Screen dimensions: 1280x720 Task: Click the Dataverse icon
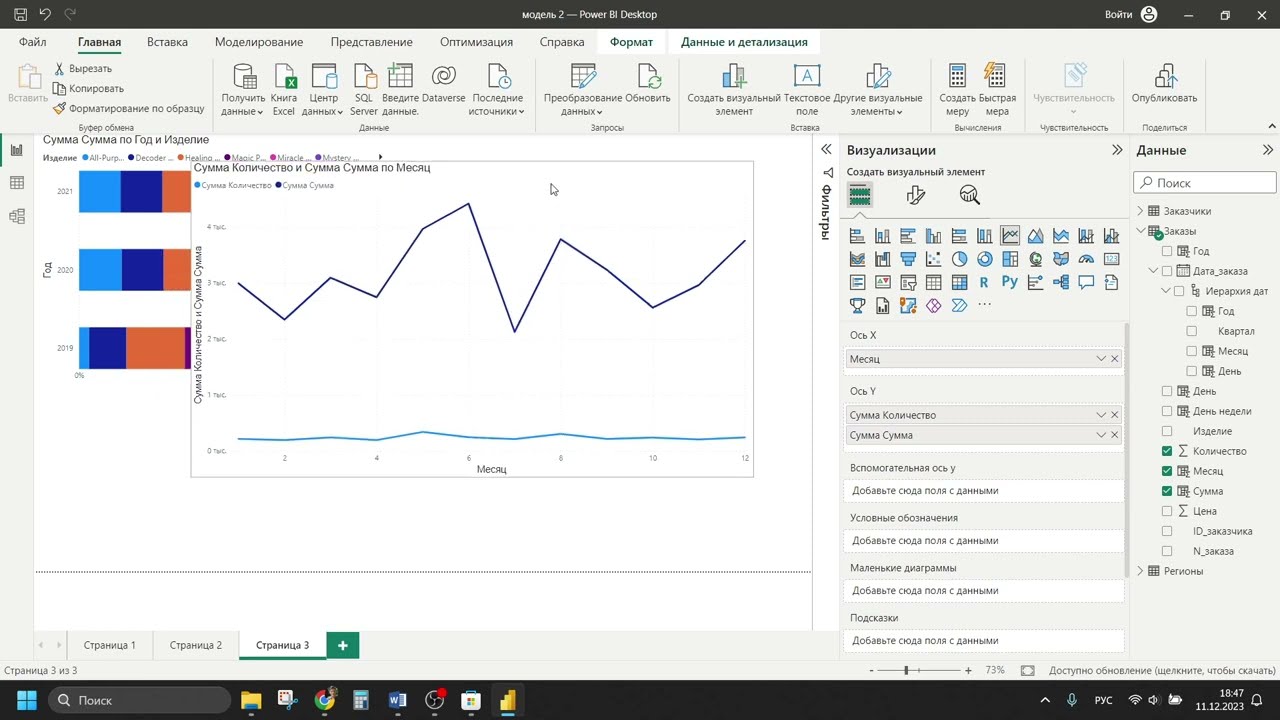click(x=443, y=76)
